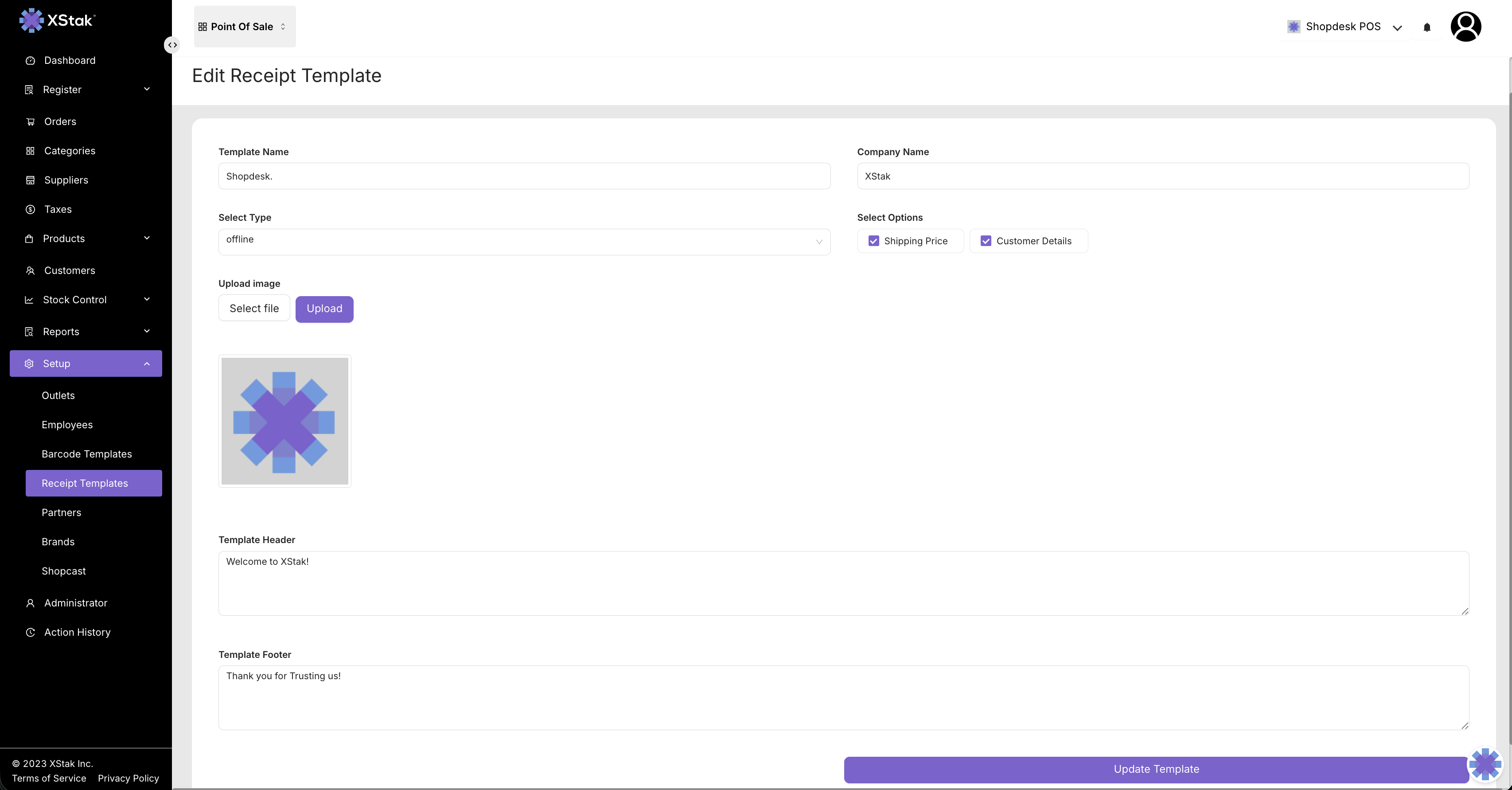Screen dimensions: 1512x790
Task: Click the Select file button
Action: [253, 309]
